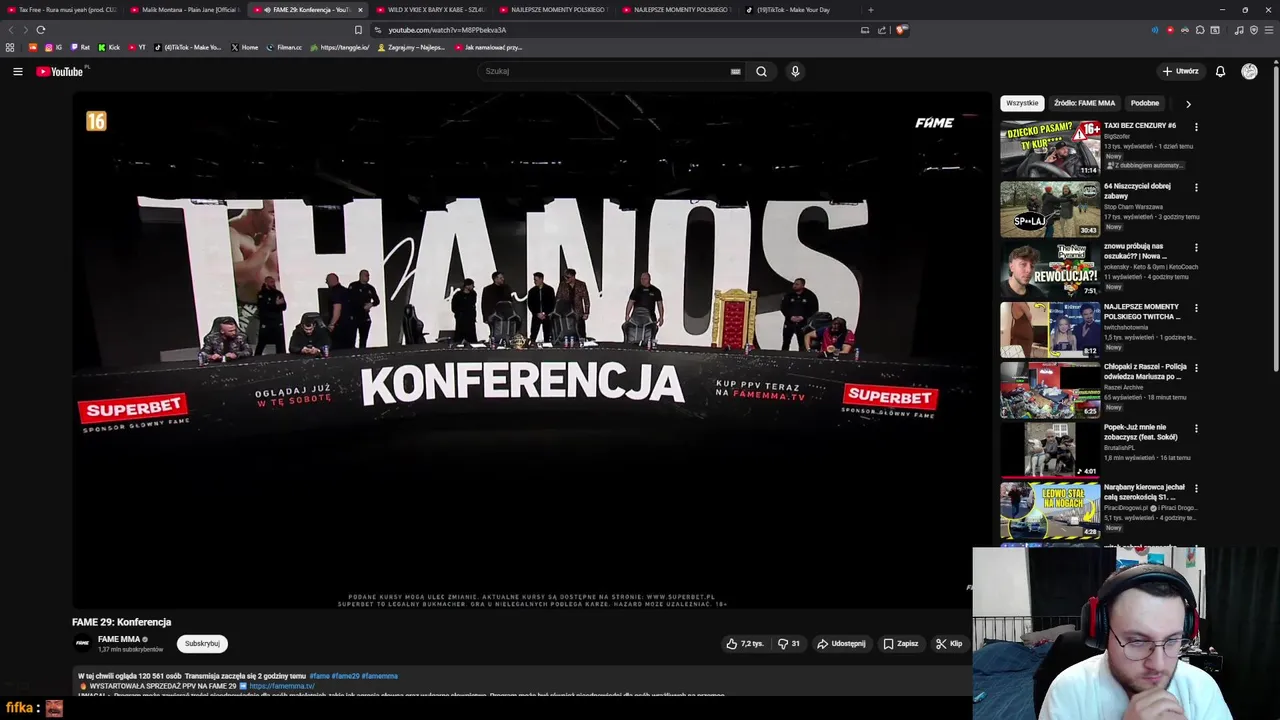Open options menu for Chłopaki z Raszei video
The width and height of the screenshot is (1280, 720).
pyautogui.click(x=1196, y=368)
